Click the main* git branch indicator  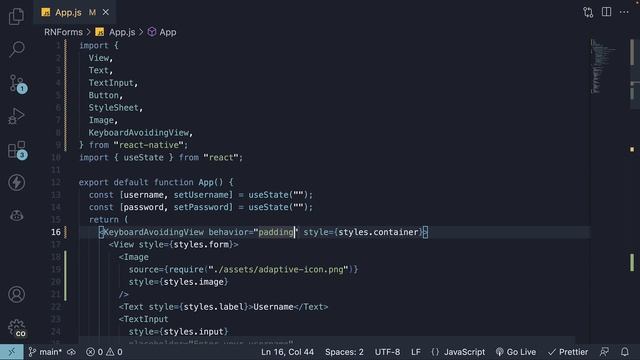(45, 352)
